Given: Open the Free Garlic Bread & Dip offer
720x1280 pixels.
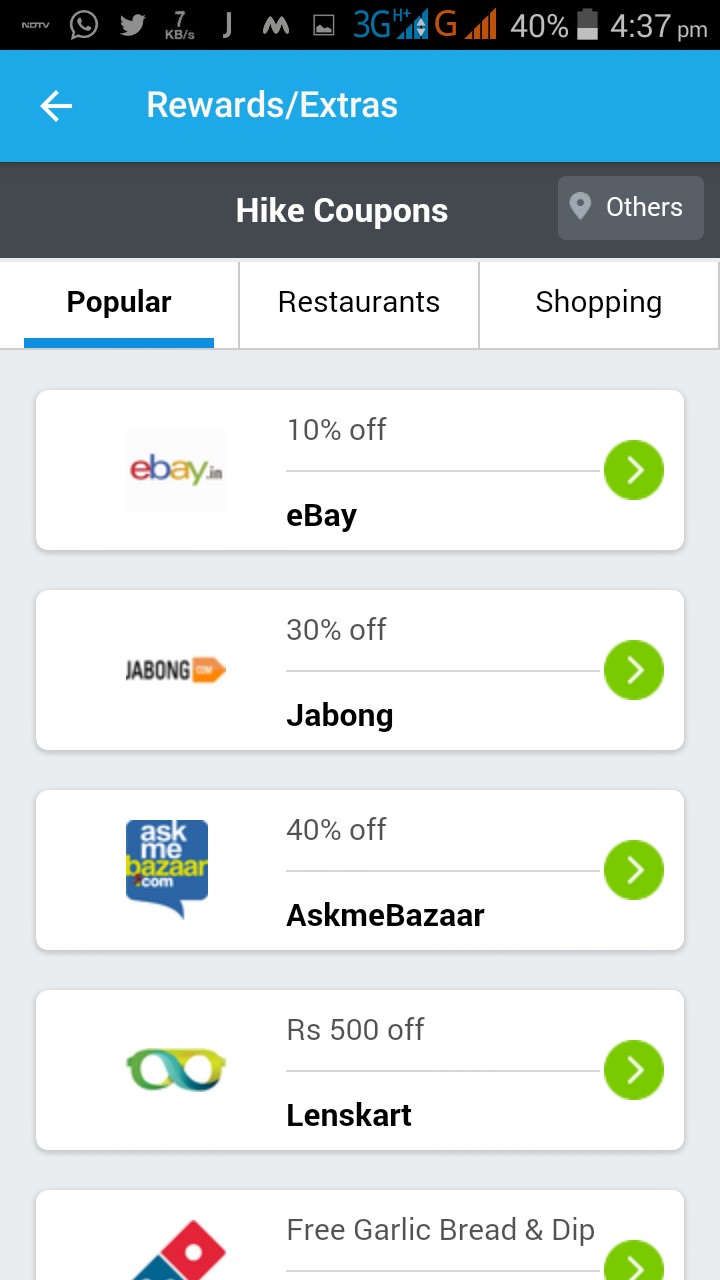Looking at the screenshot, I should point(440,1230).
